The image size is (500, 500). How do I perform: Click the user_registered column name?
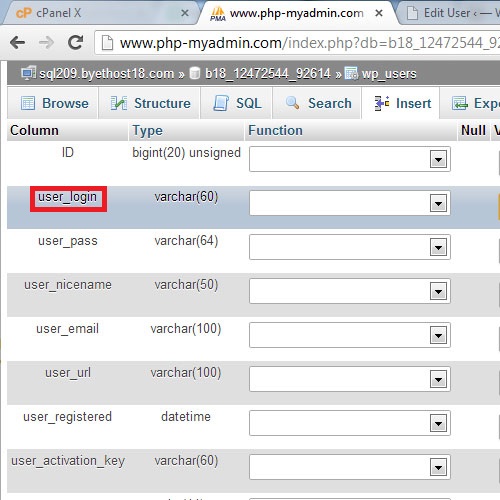point(68,417)
